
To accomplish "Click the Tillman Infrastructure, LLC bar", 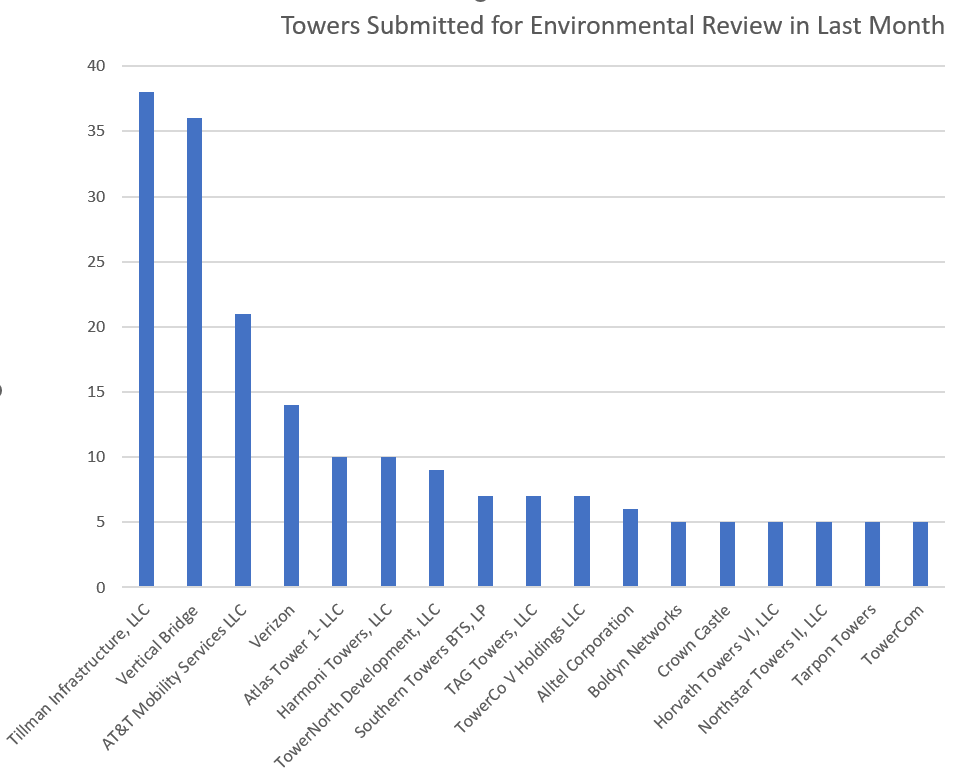I will click(x=146, y=339).
